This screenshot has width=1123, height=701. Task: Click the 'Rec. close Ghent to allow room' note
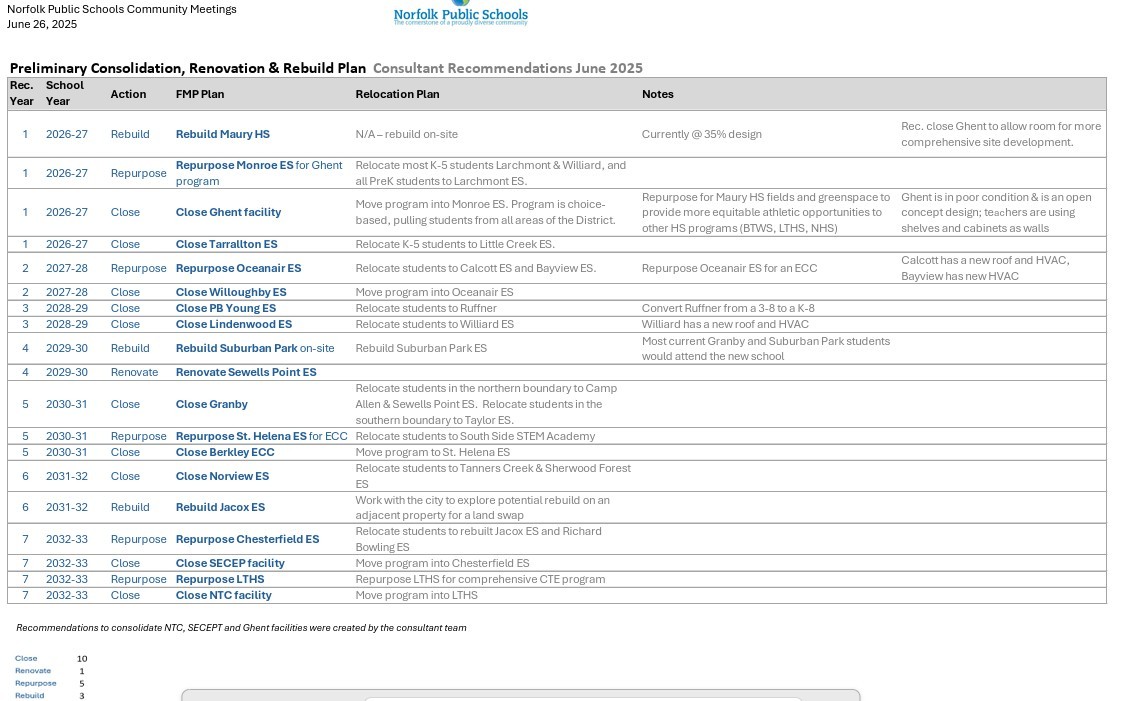pyautogui.click(x=1001, y=134)
